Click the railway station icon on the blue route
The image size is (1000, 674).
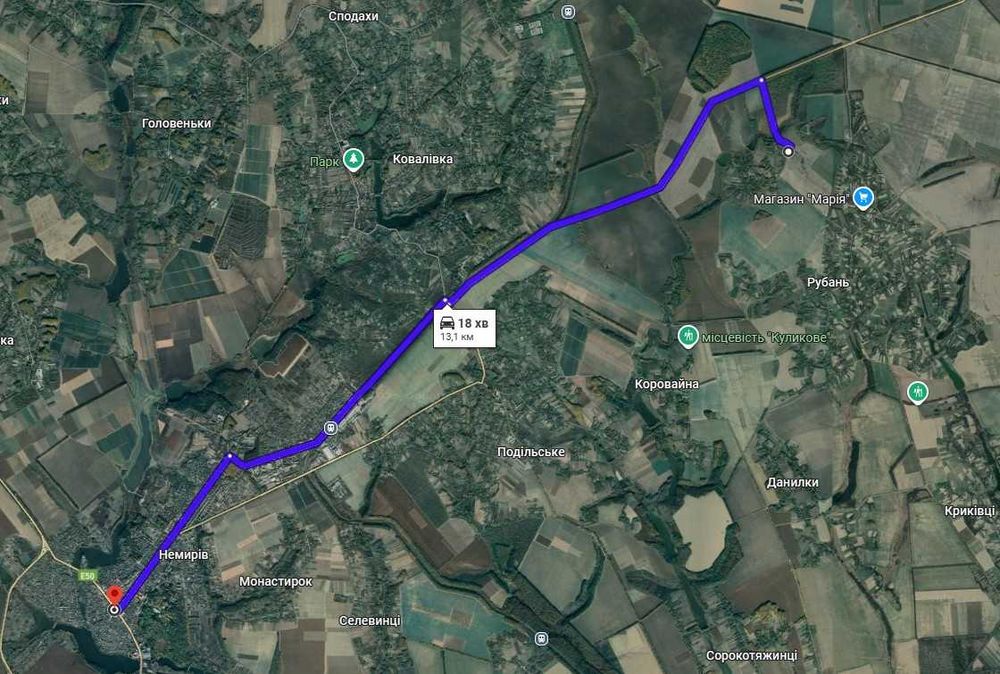(330, 427)
